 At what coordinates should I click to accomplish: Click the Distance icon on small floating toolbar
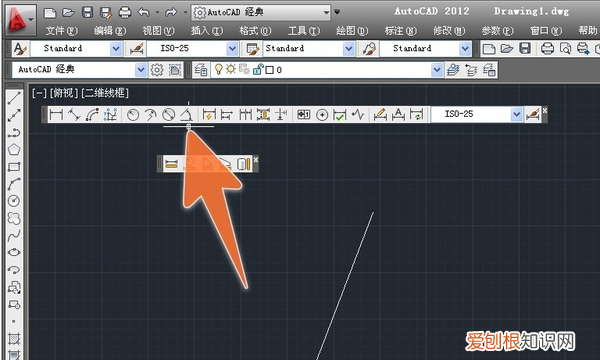click(x=171, y=164)
